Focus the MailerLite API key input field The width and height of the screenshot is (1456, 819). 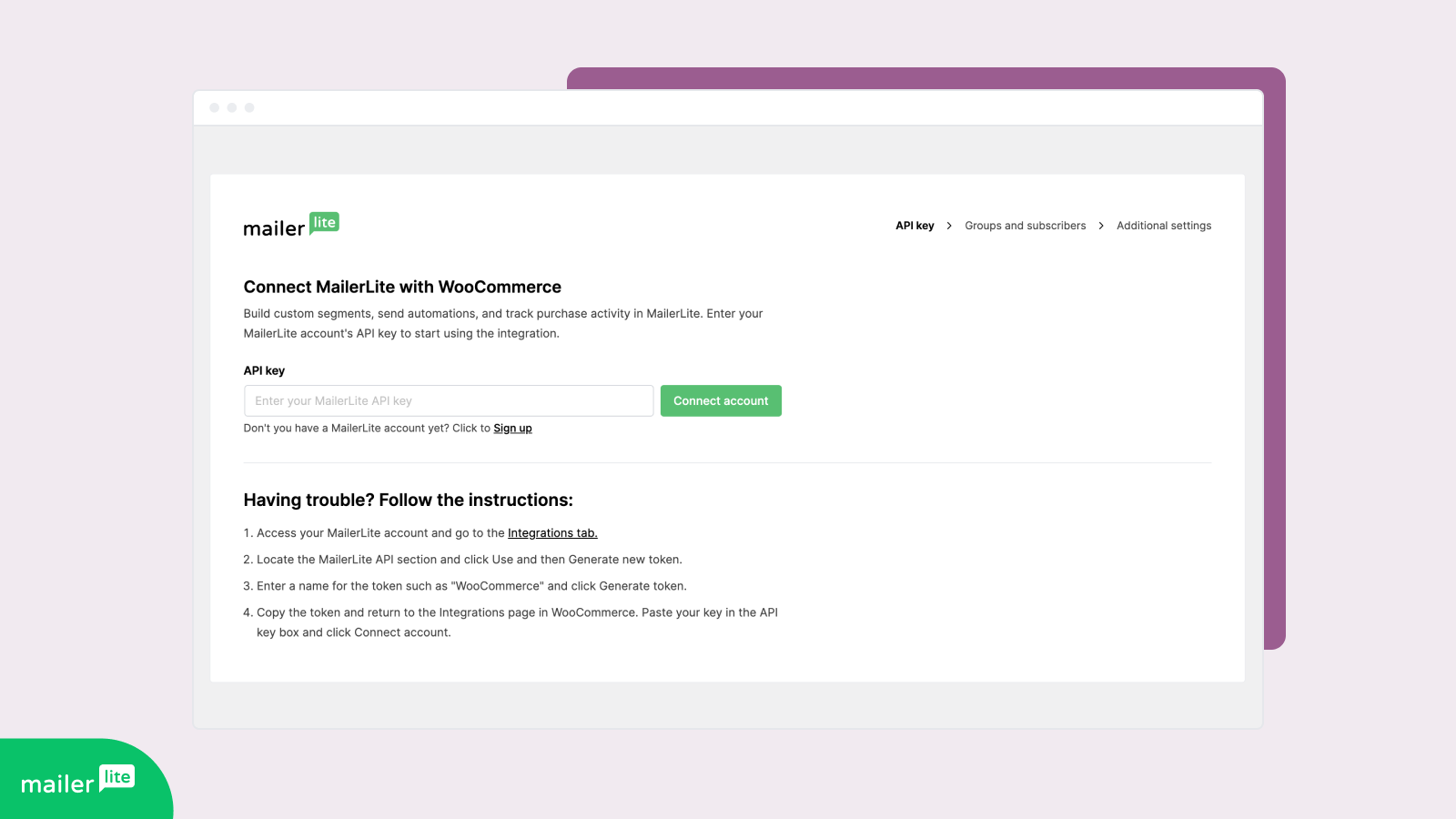pos(449,400)
